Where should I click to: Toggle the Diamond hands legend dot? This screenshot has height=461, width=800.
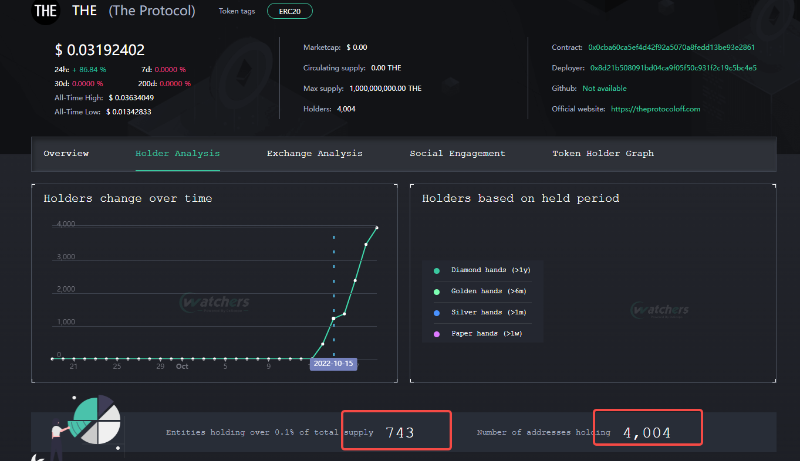pyautogui.click(x=437, y=271)
